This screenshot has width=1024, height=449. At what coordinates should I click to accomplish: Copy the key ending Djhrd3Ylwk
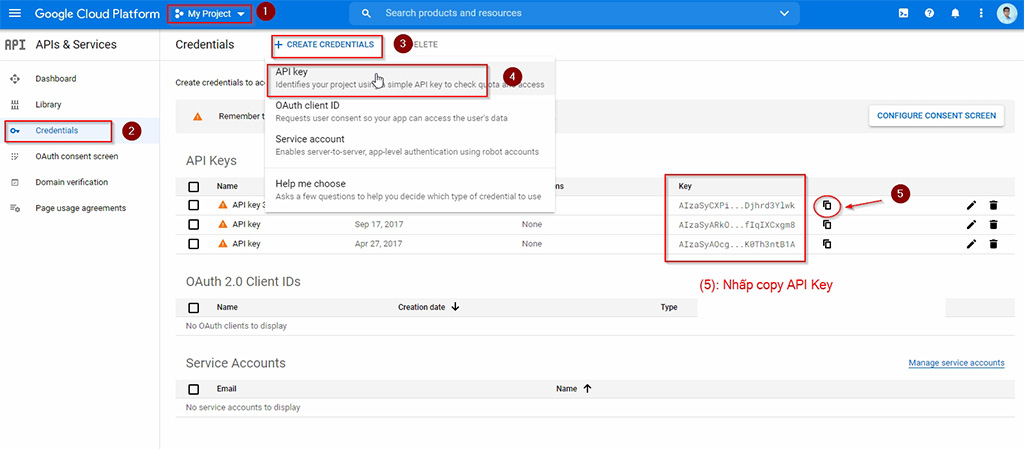pyautogui.click(x=827, y=205)
